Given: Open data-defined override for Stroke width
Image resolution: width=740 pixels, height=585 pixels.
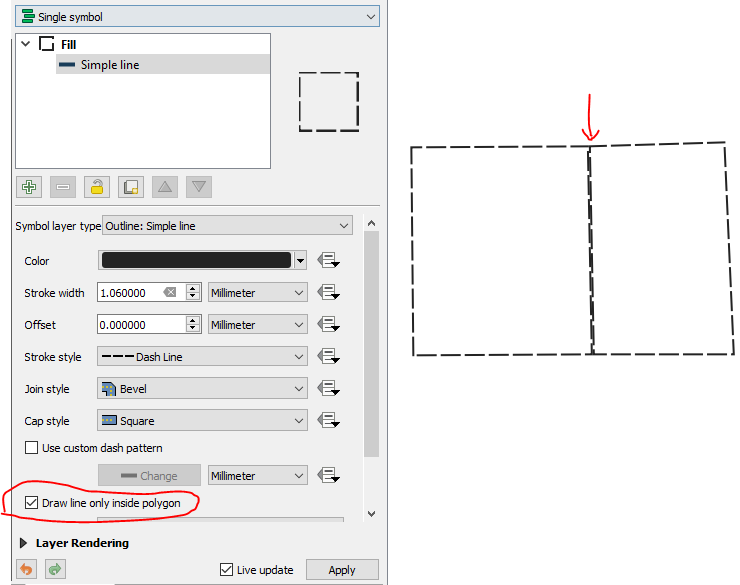Looking at the screenshot, I should click(328, 292).
